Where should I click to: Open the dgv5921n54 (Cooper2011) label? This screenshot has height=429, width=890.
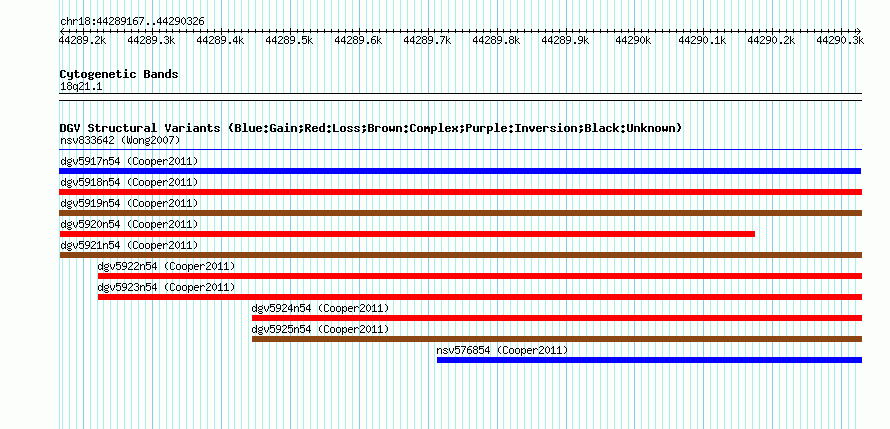[129, 245]
